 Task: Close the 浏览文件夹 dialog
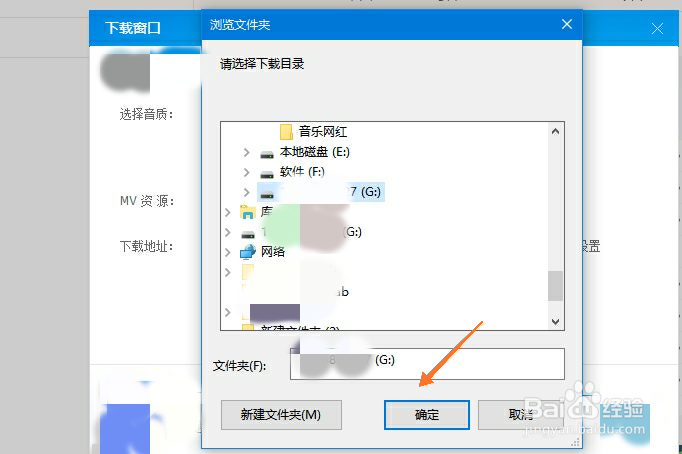567,24
